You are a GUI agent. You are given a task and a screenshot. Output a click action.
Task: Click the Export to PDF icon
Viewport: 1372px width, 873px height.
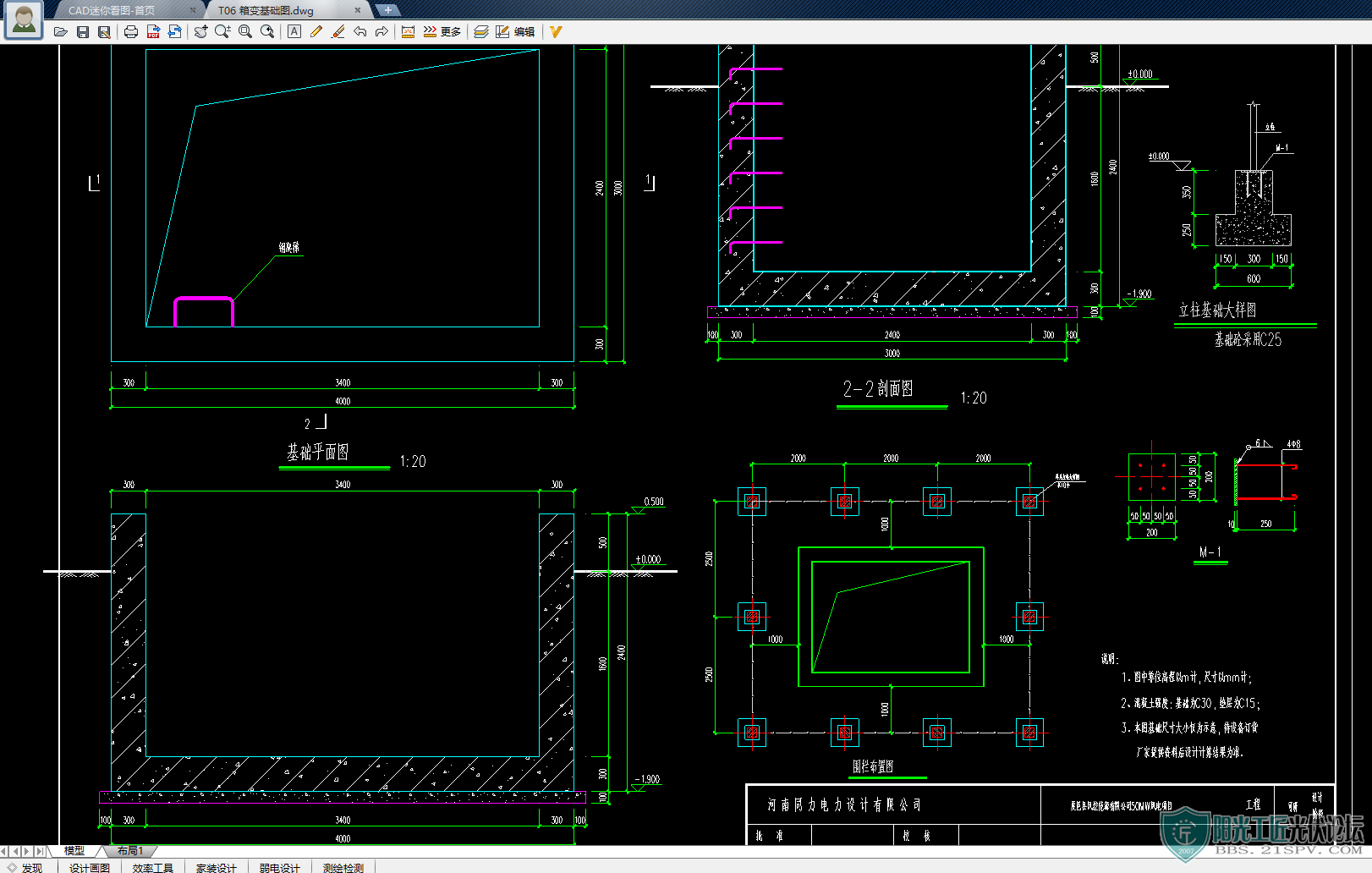(153, 32)
